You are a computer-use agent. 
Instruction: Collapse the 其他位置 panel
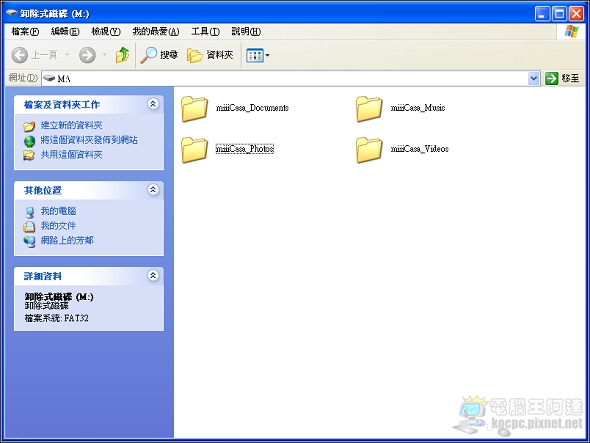tap(153, 190)
